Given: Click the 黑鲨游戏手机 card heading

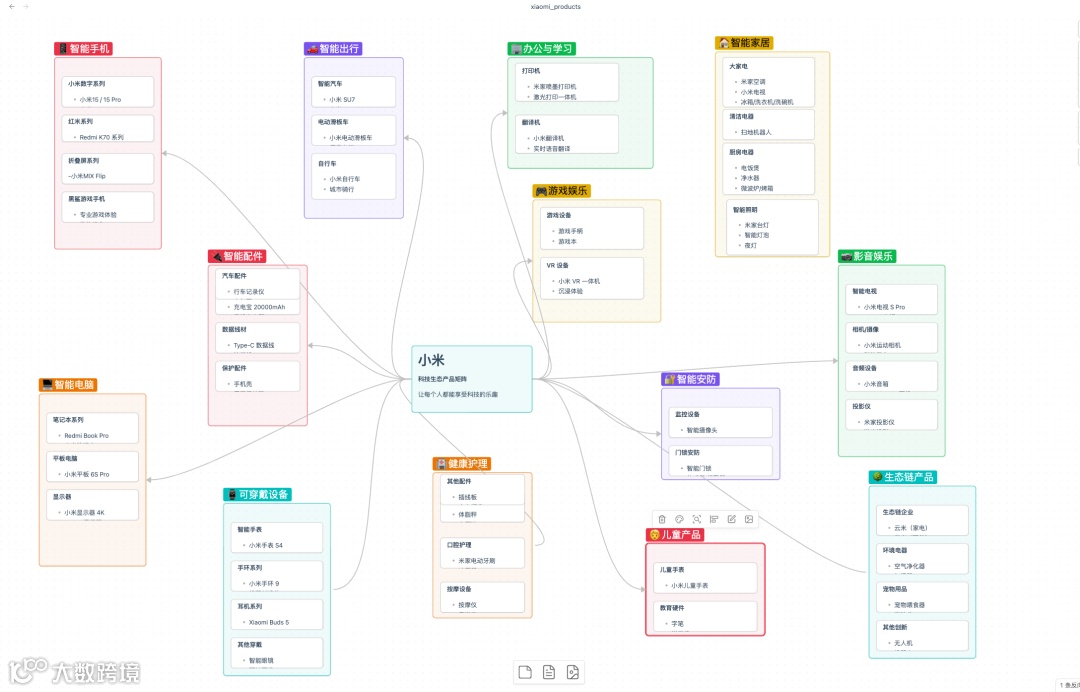Looking at the screenshot, I should pos(86,198).
